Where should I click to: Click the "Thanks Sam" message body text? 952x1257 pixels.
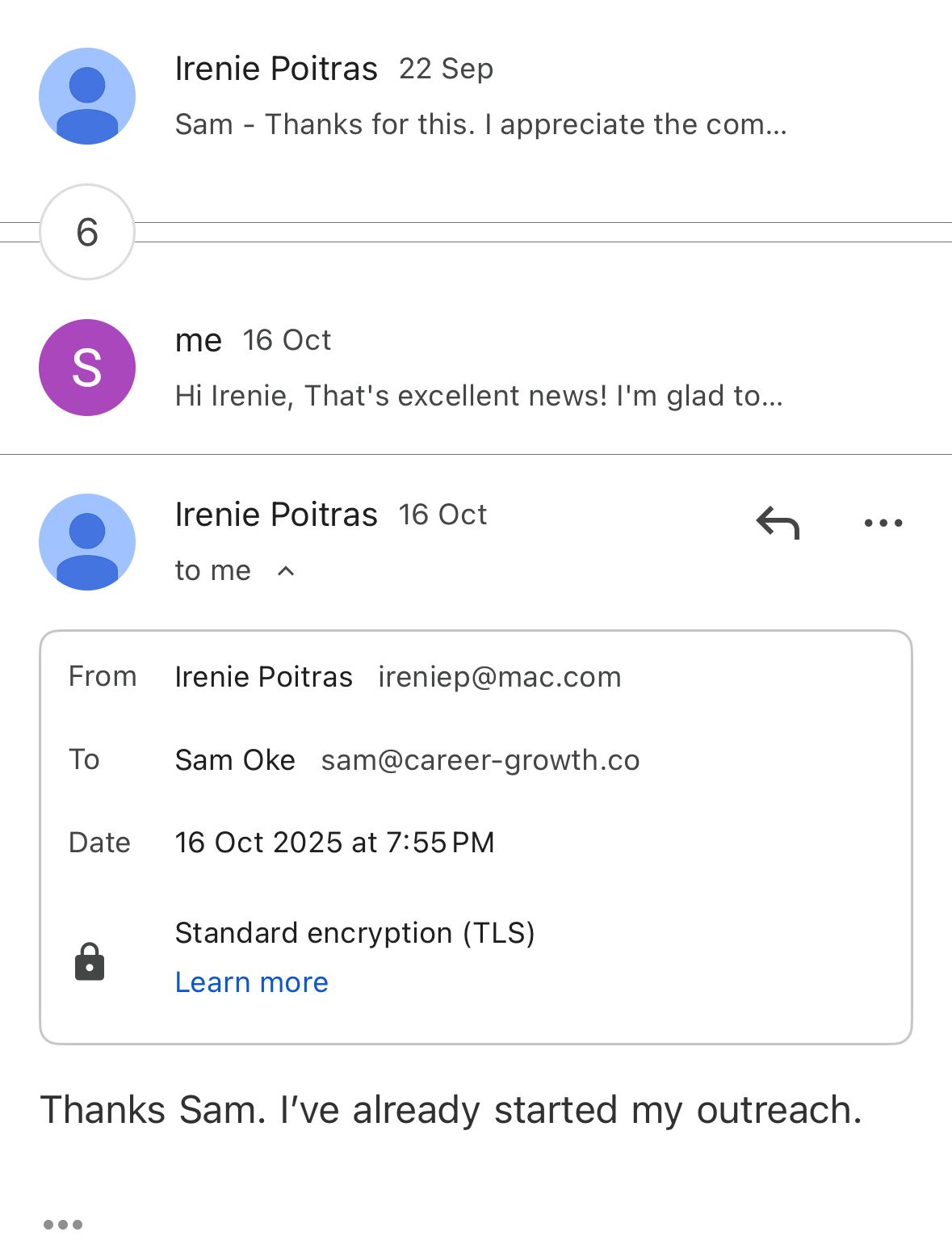(451, 1110)
